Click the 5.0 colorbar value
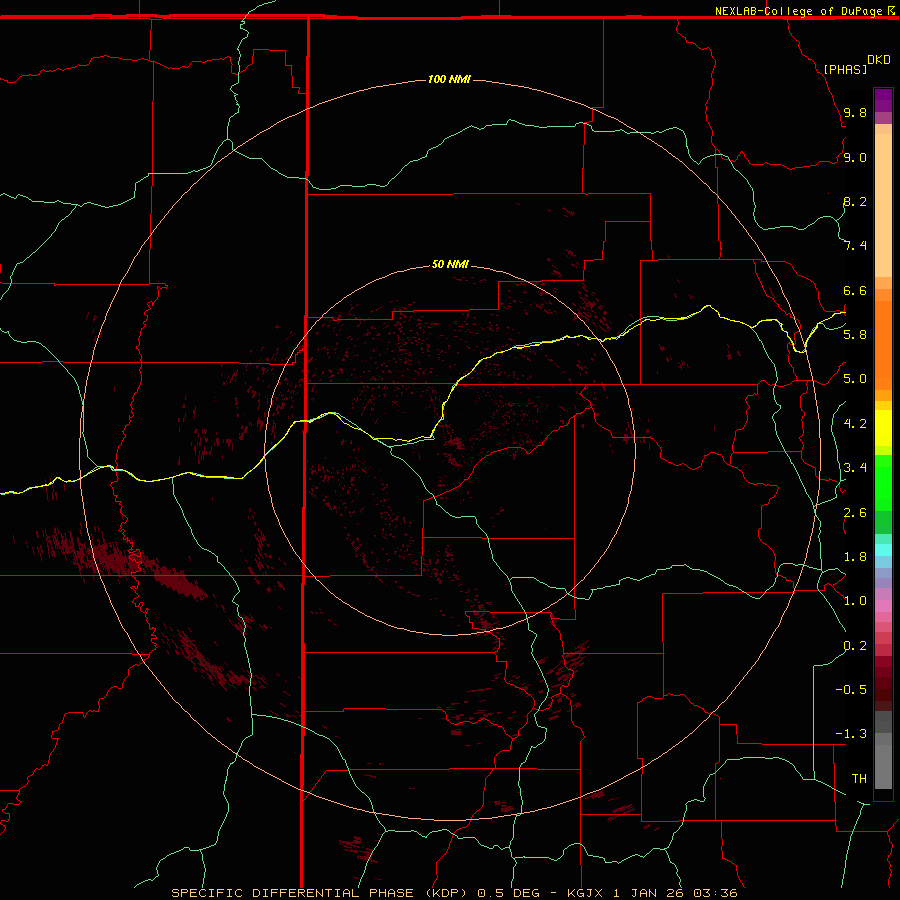900x900 pixels. click(855, 379)
